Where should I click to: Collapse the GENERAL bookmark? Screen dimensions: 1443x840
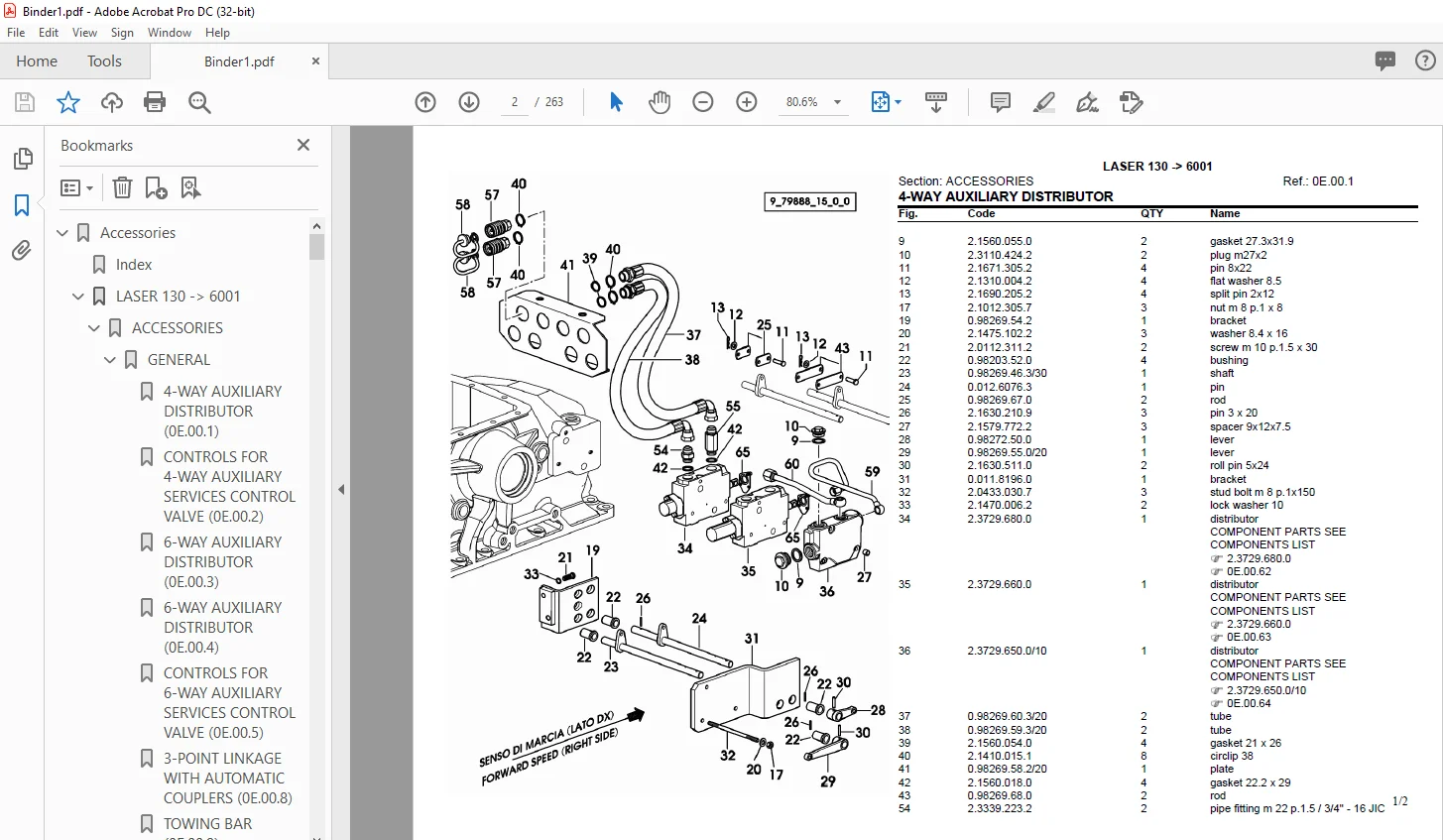[110, 360]
